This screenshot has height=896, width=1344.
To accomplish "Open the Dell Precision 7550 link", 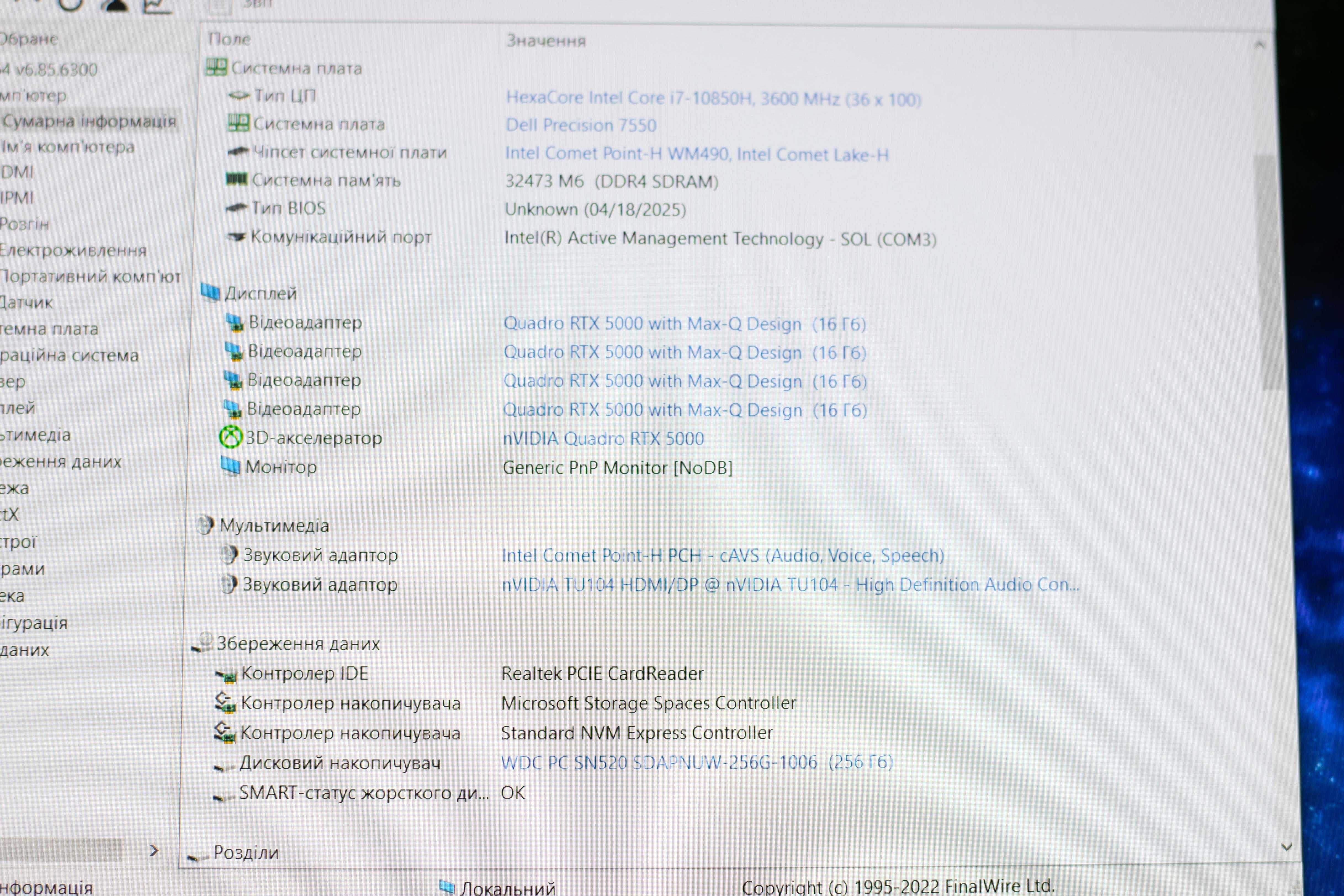I will point(580,125).
